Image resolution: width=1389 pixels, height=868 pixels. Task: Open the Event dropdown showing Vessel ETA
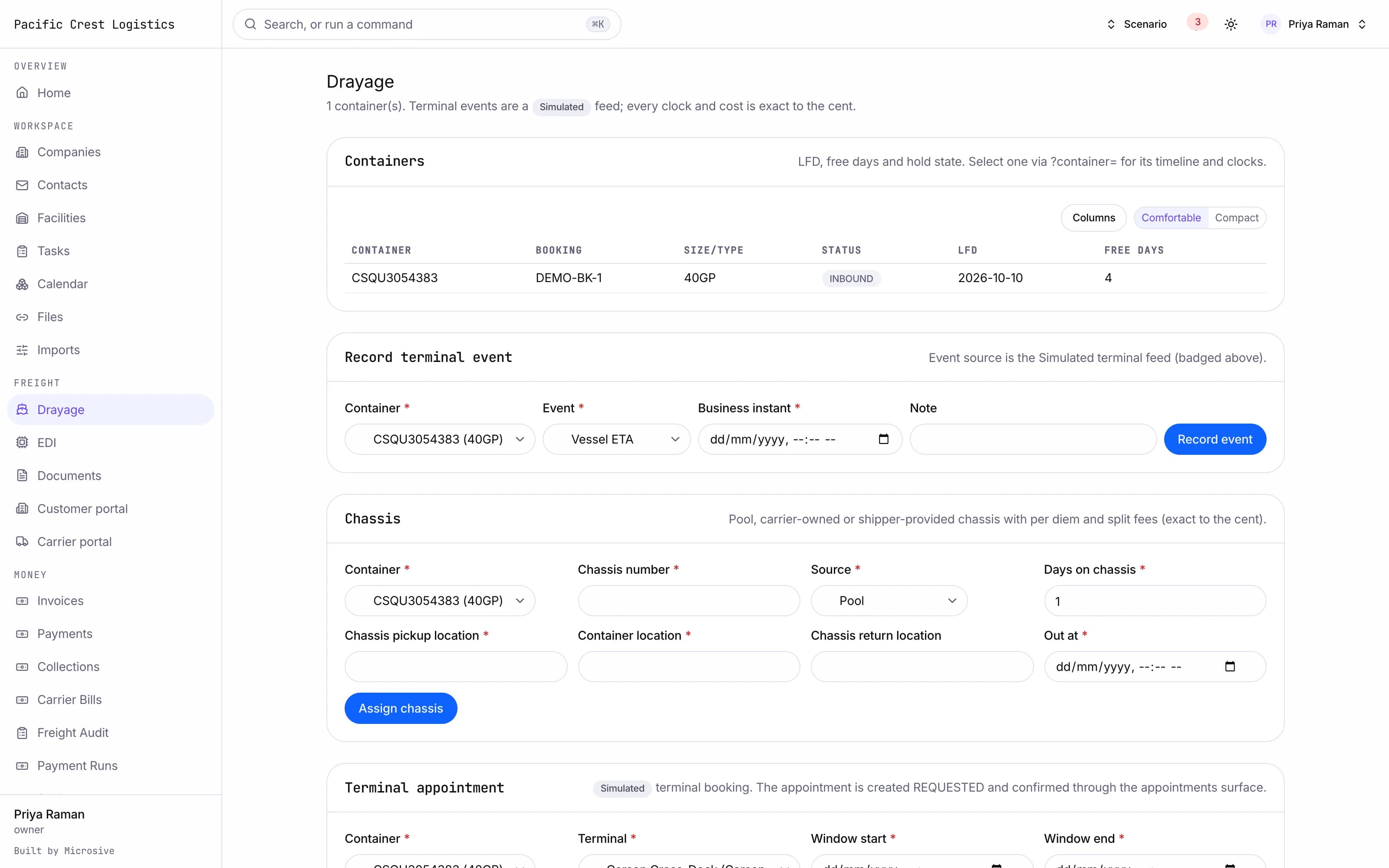pyautogui.click(x=616, y=439)
